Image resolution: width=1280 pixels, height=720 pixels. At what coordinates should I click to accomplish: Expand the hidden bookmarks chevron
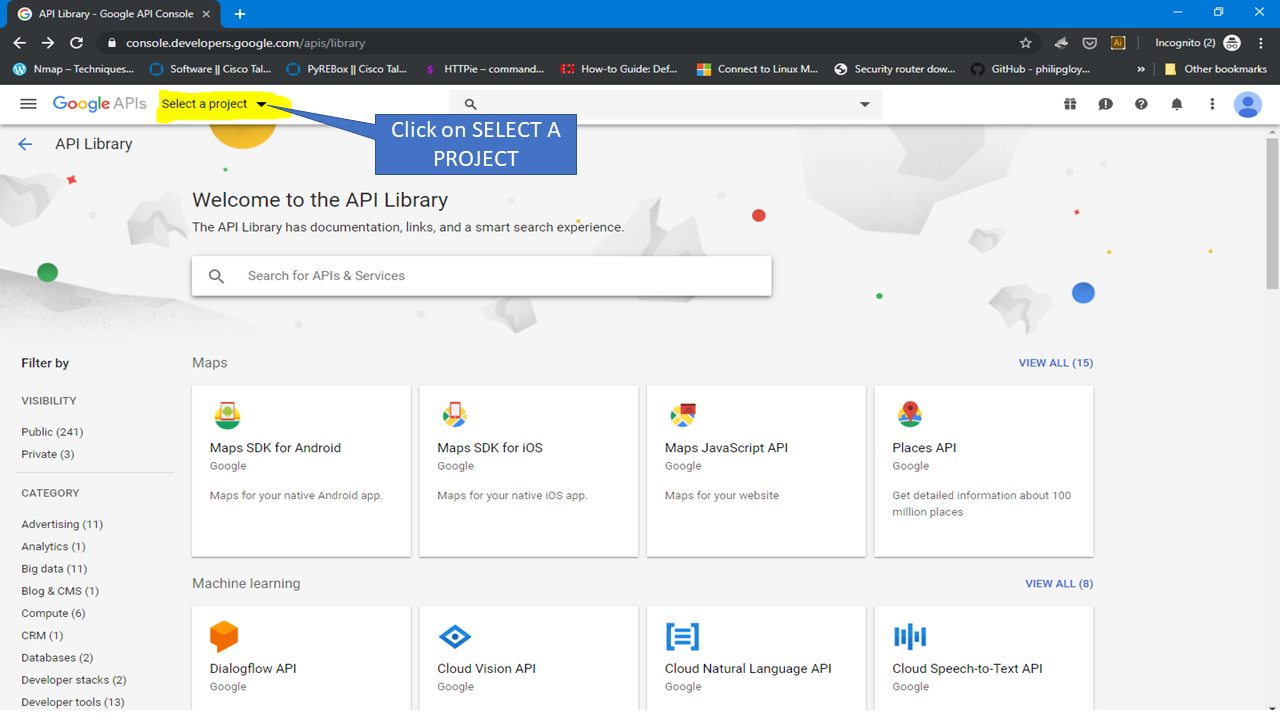(x=1141, y=69)
